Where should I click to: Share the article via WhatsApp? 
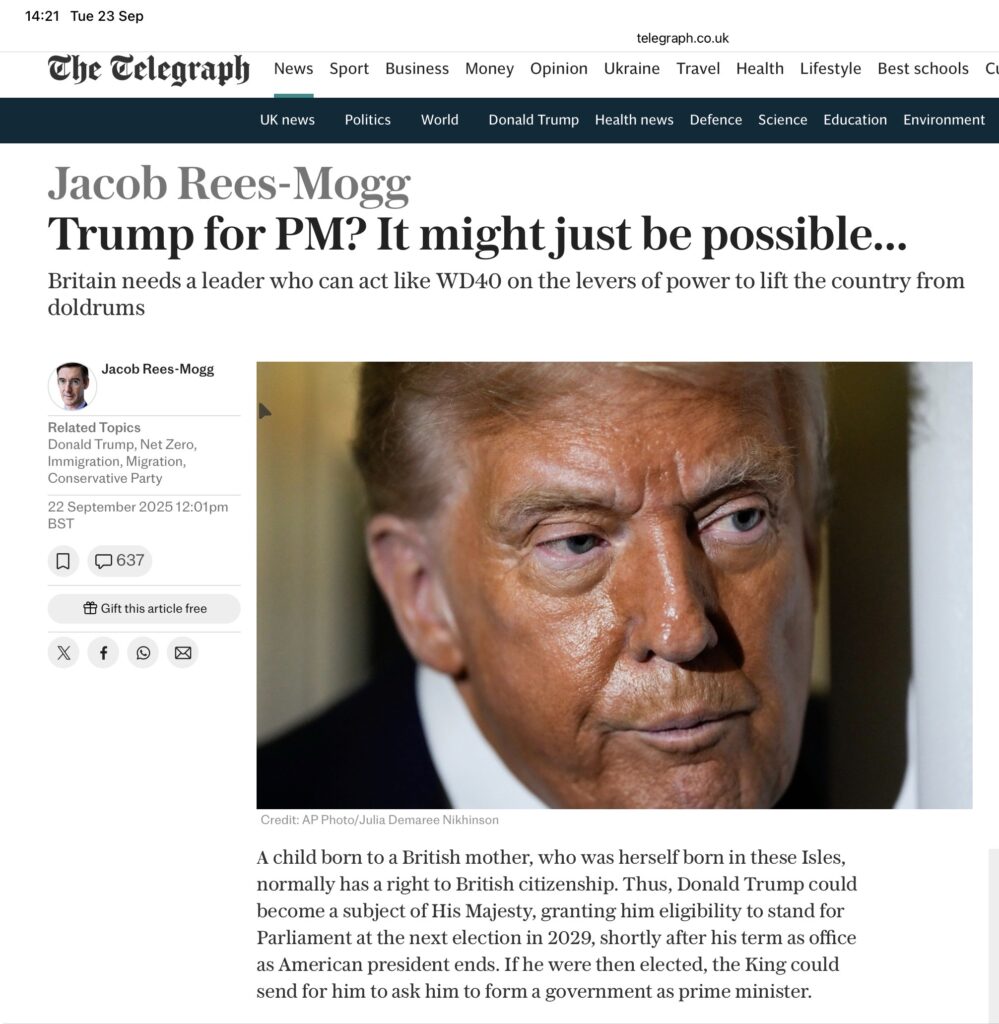(x=143, y=652)
